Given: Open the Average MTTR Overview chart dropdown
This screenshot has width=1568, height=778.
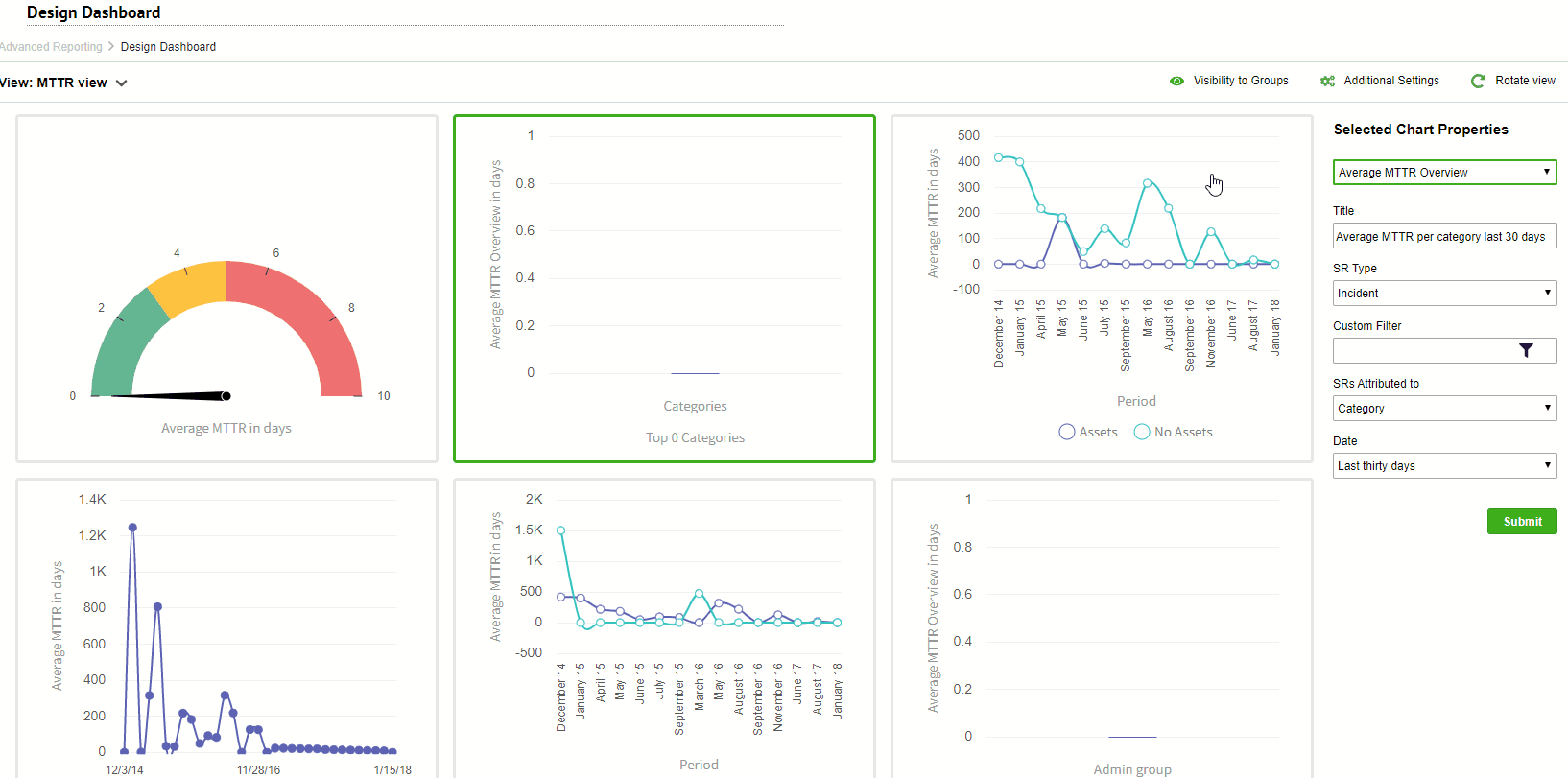Looking at the screenshot, I should 1444,173.
